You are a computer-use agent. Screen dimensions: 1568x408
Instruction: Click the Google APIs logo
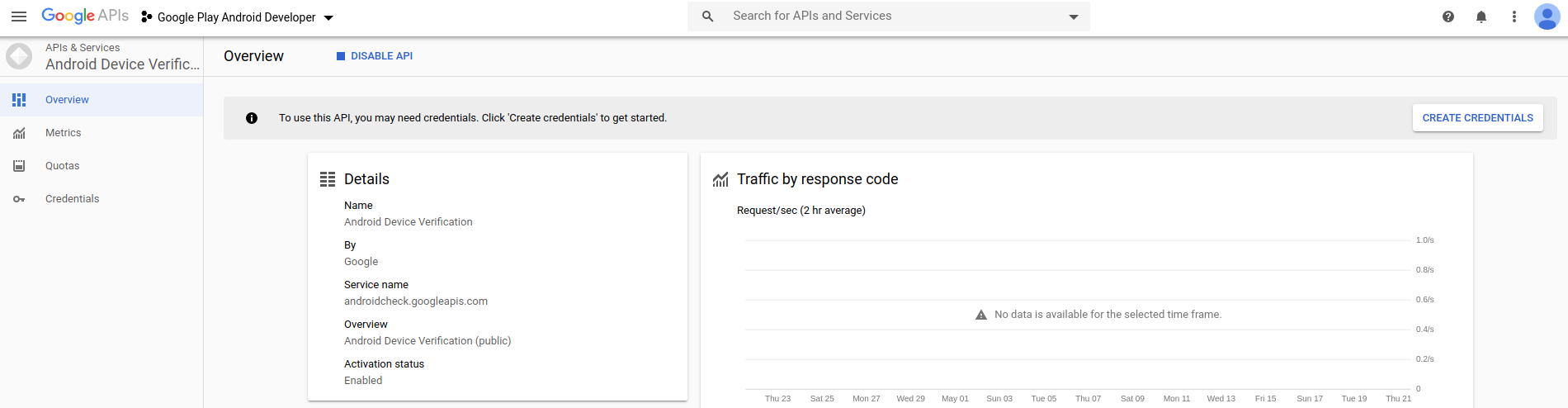85,17
